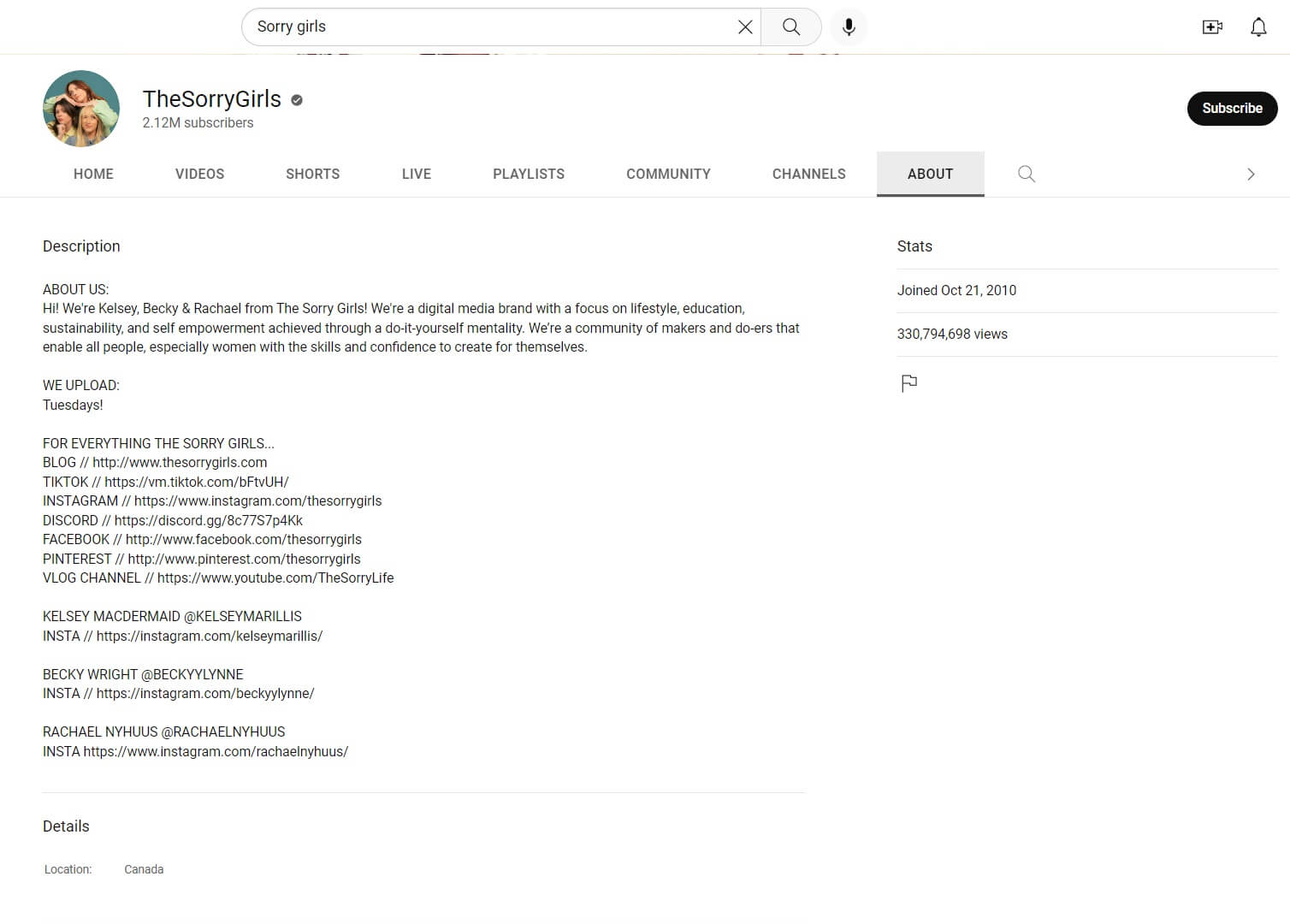Screen dimensions: 1290x924
Task: Open the kelseymarillis Instagram link
Action: coord(210,637)
